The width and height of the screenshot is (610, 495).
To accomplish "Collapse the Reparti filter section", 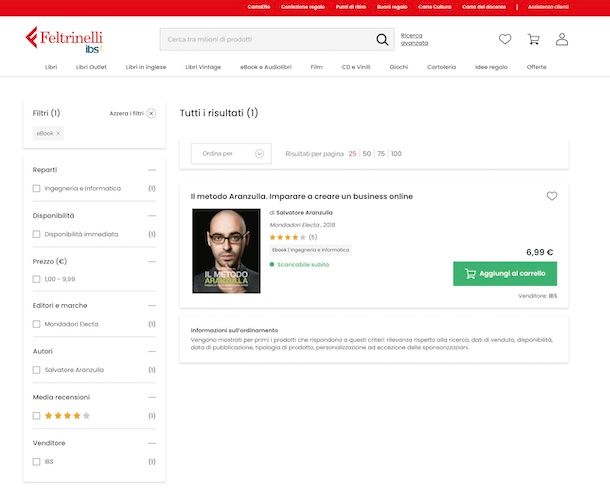I will coord(152,170).
